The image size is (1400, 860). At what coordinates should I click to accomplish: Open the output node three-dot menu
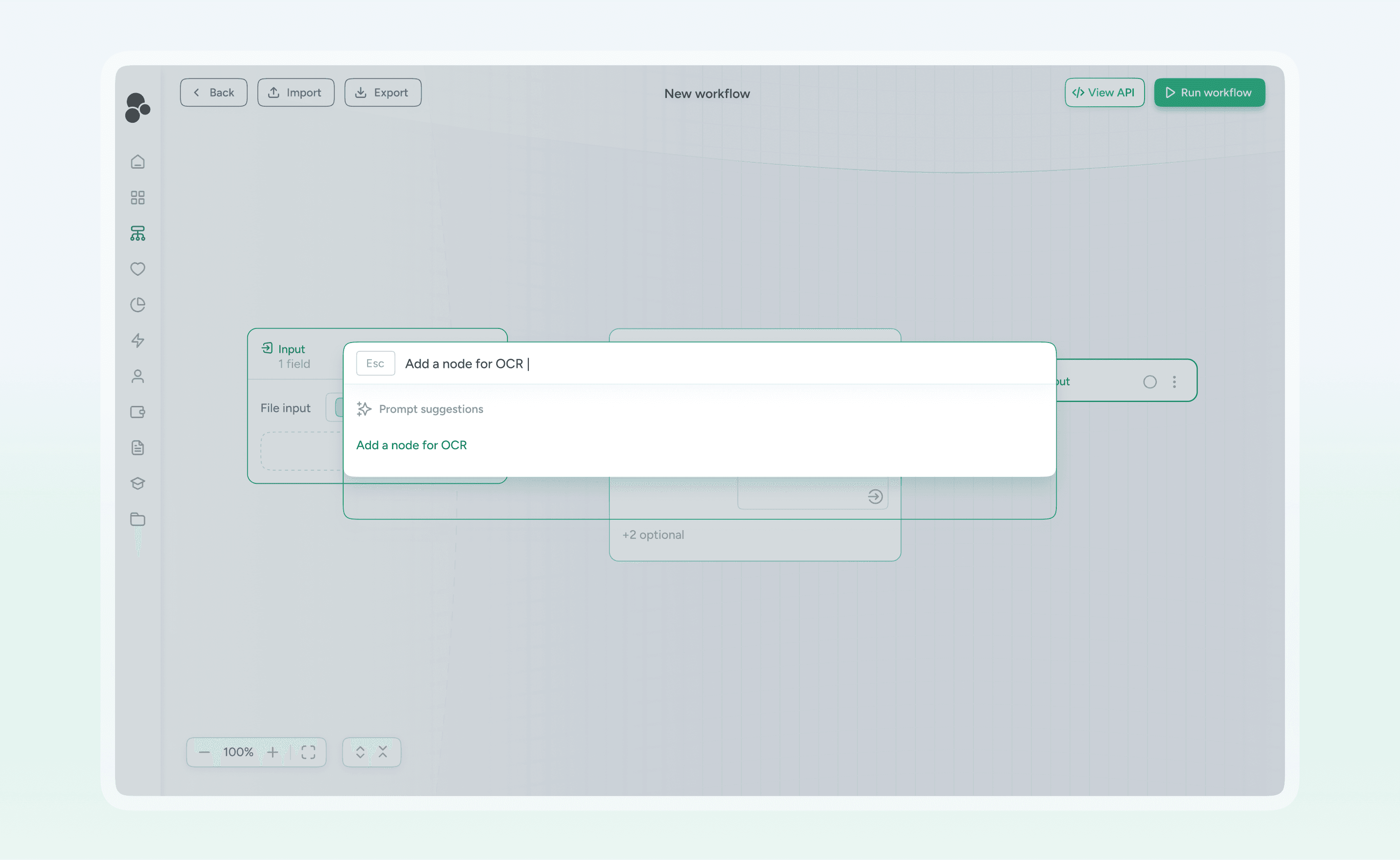point(1174,382)
